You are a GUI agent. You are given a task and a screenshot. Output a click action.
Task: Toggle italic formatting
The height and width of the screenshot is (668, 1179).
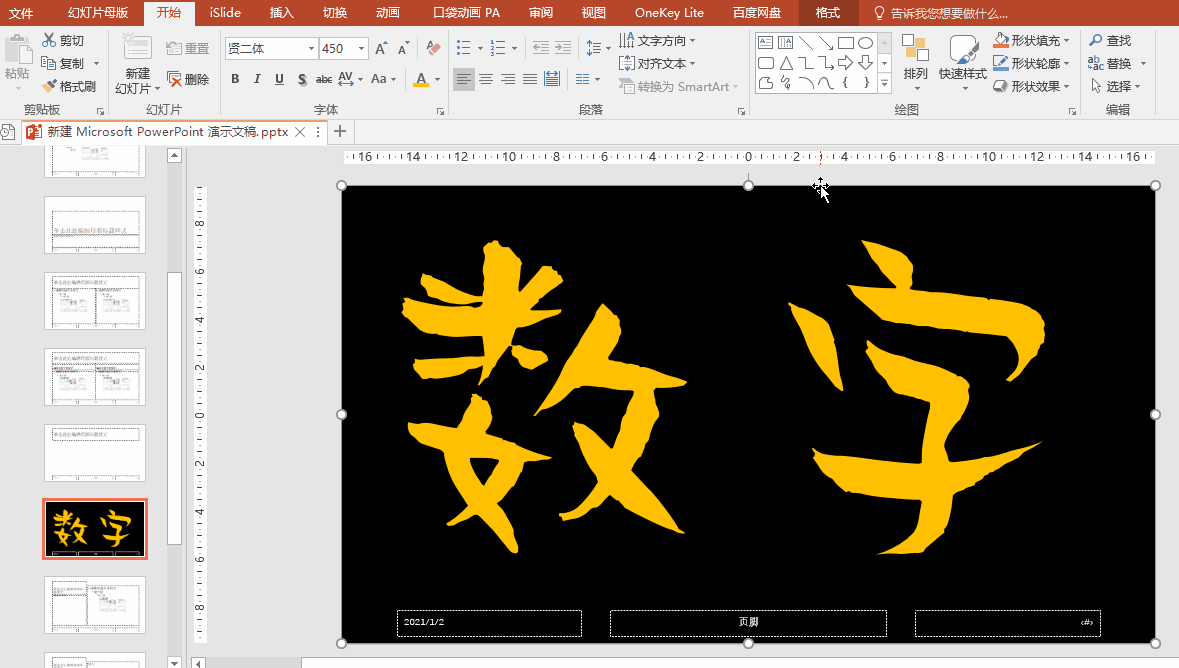[257, 79]
